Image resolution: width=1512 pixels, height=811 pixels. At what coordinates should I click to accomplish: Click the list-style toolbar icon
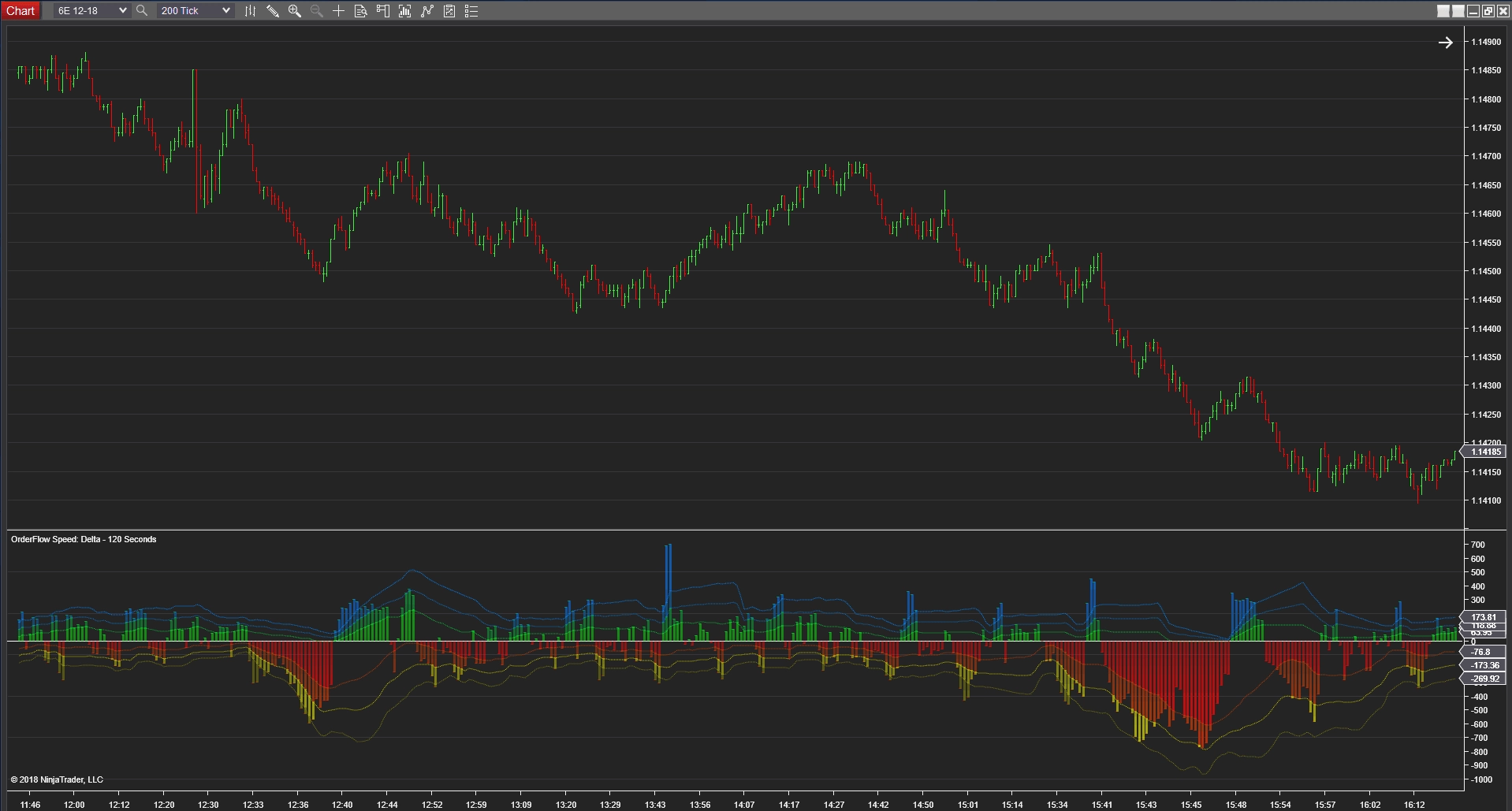click(x=471, y=11)
